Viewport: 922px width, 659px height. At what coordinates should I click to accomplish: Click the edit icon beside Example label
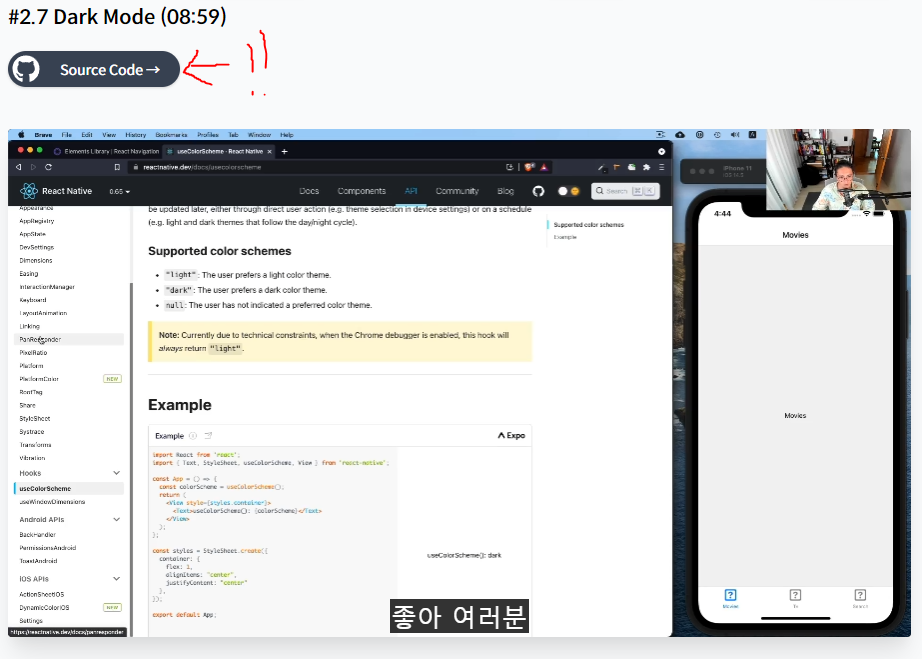pos(208,436)
